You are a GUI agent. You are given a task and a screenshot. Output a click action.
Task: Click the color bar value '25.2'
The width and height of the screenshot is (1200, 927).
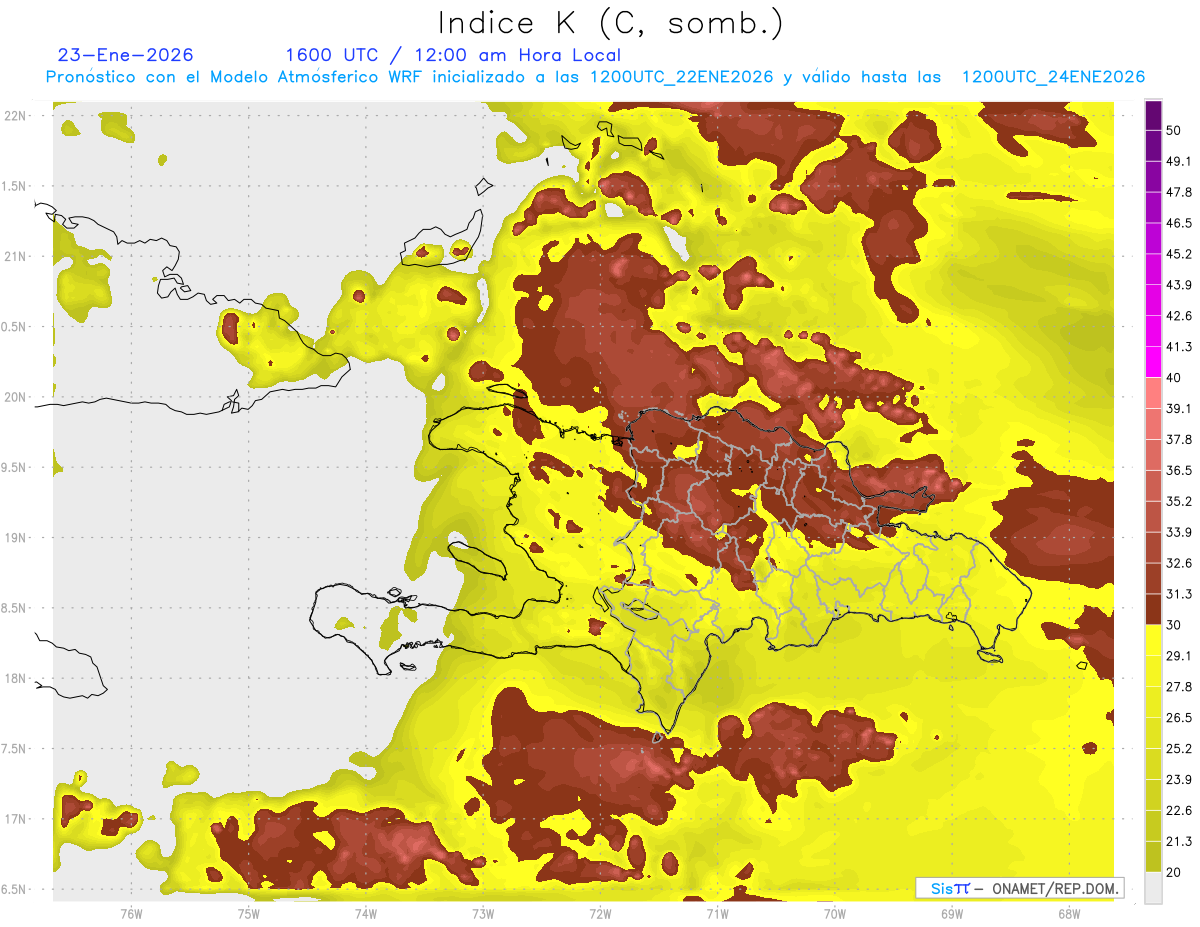1178,749
